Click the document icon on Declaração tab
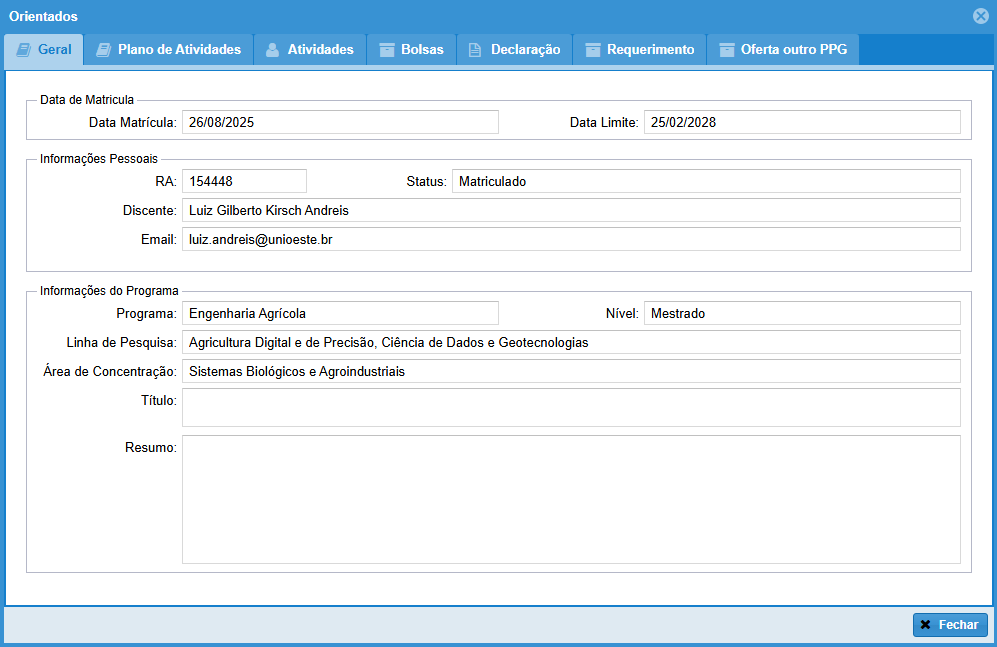 (x=476, y=50)
